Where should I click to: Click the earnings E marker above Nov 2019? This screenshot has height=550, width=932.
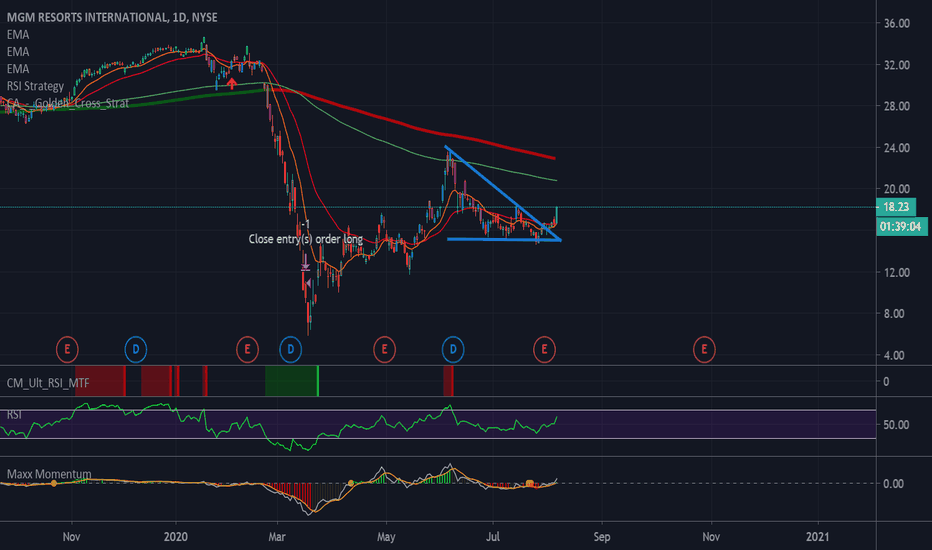coord(67,350)
